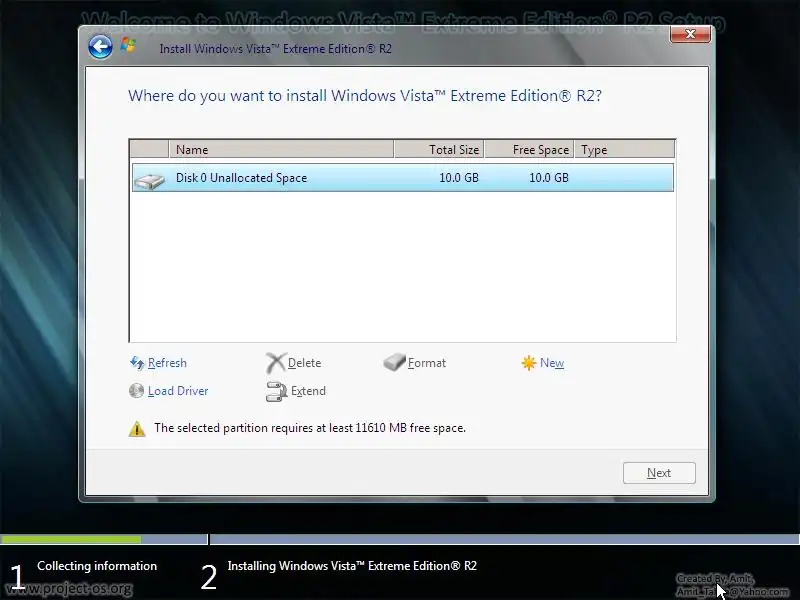The image size is (800, 600).
Task: Click the 10.0 GB Free Space value
Action: click(x=548, y=178)
